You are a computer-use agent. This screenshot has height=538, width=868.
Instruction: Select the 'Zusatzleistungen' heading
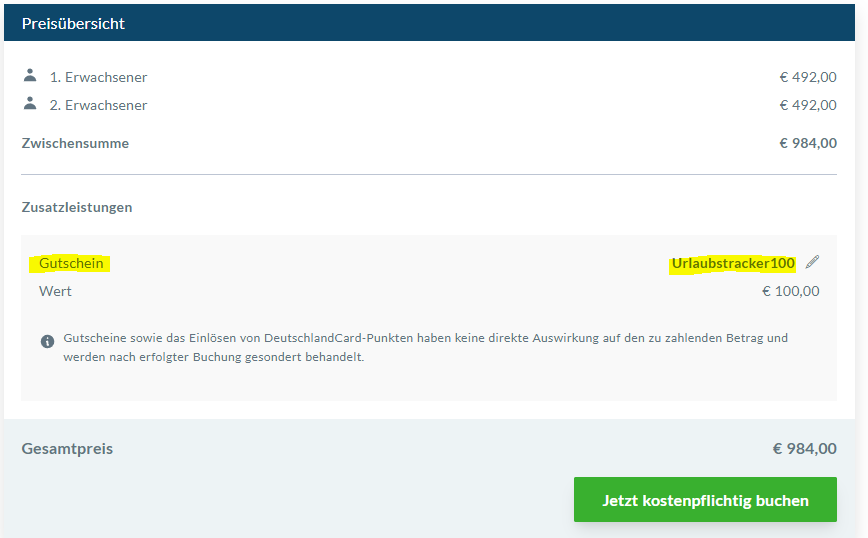tap(77, 208)
